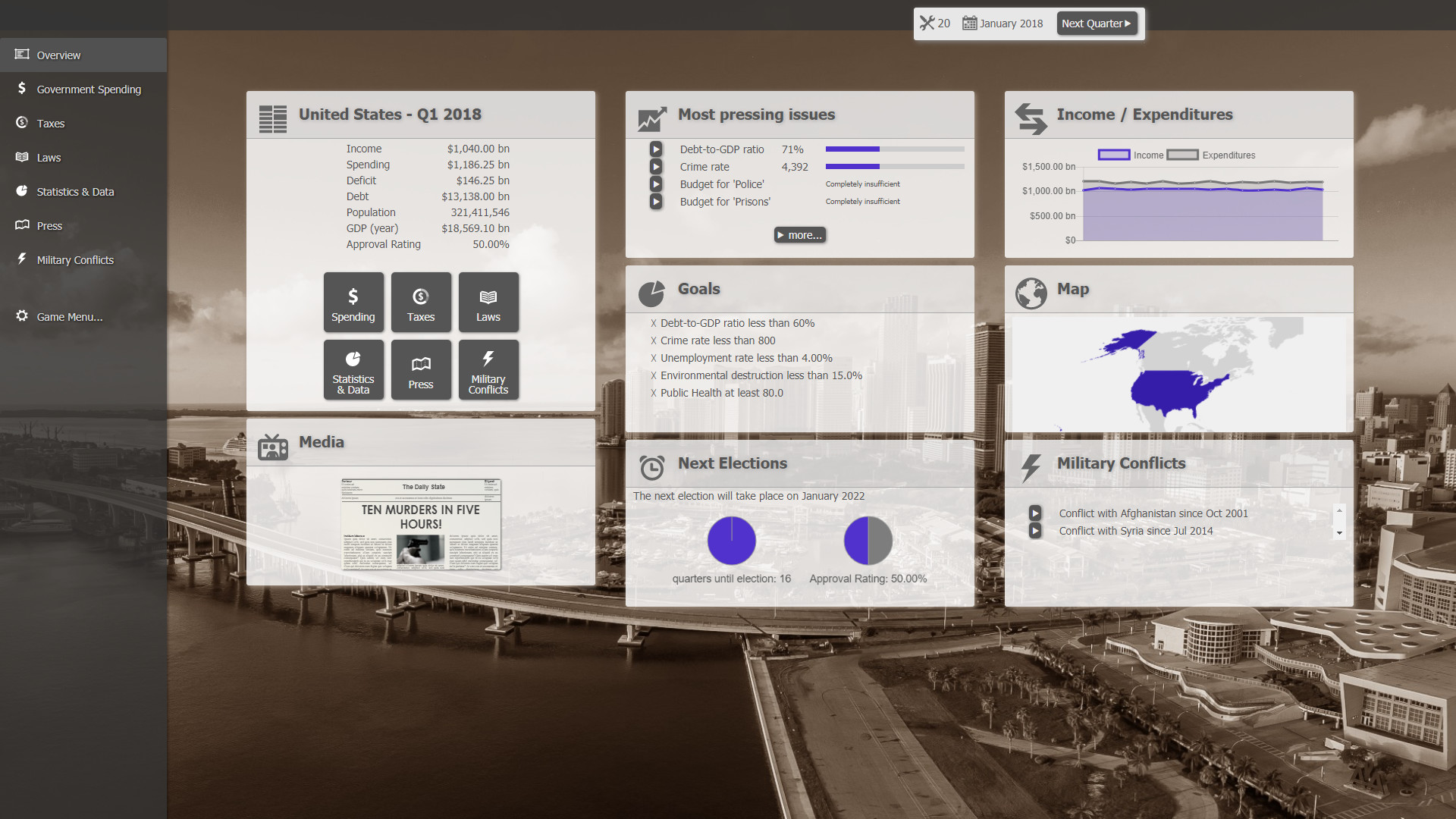The width and height of the screenshot is (1456, 819).
Task: Click the Crime rate progress bar
Action: pos(895,166)
